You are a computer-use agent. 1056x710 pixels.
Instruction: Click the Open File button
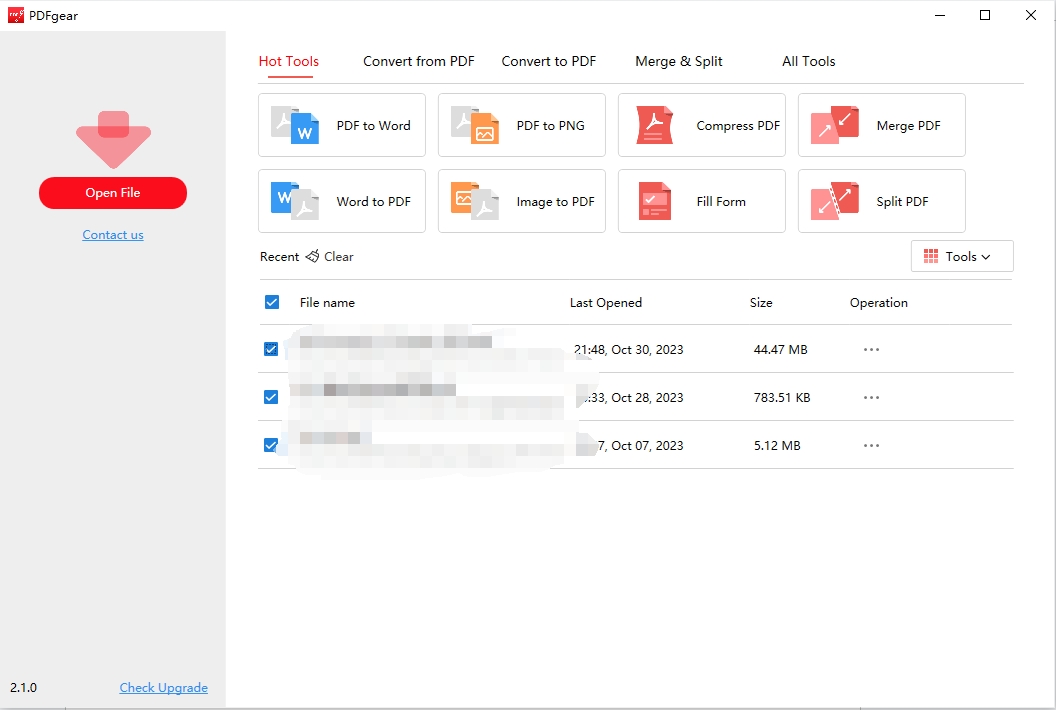(113, 193)
